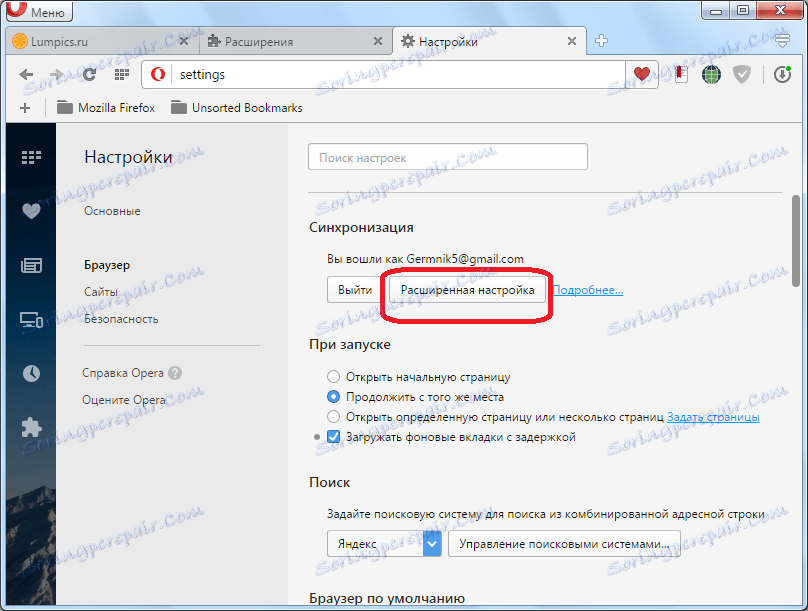This screenshot has height=611, width=808.
Task: Click the vertical scrollbar thumb
Action: [x=796, y=241]
